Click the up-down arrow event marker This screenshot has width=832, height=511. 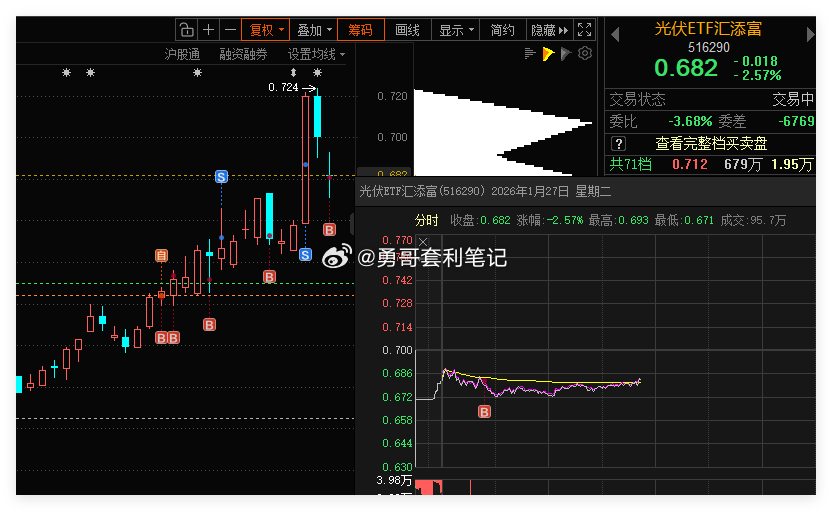(293, 72)
